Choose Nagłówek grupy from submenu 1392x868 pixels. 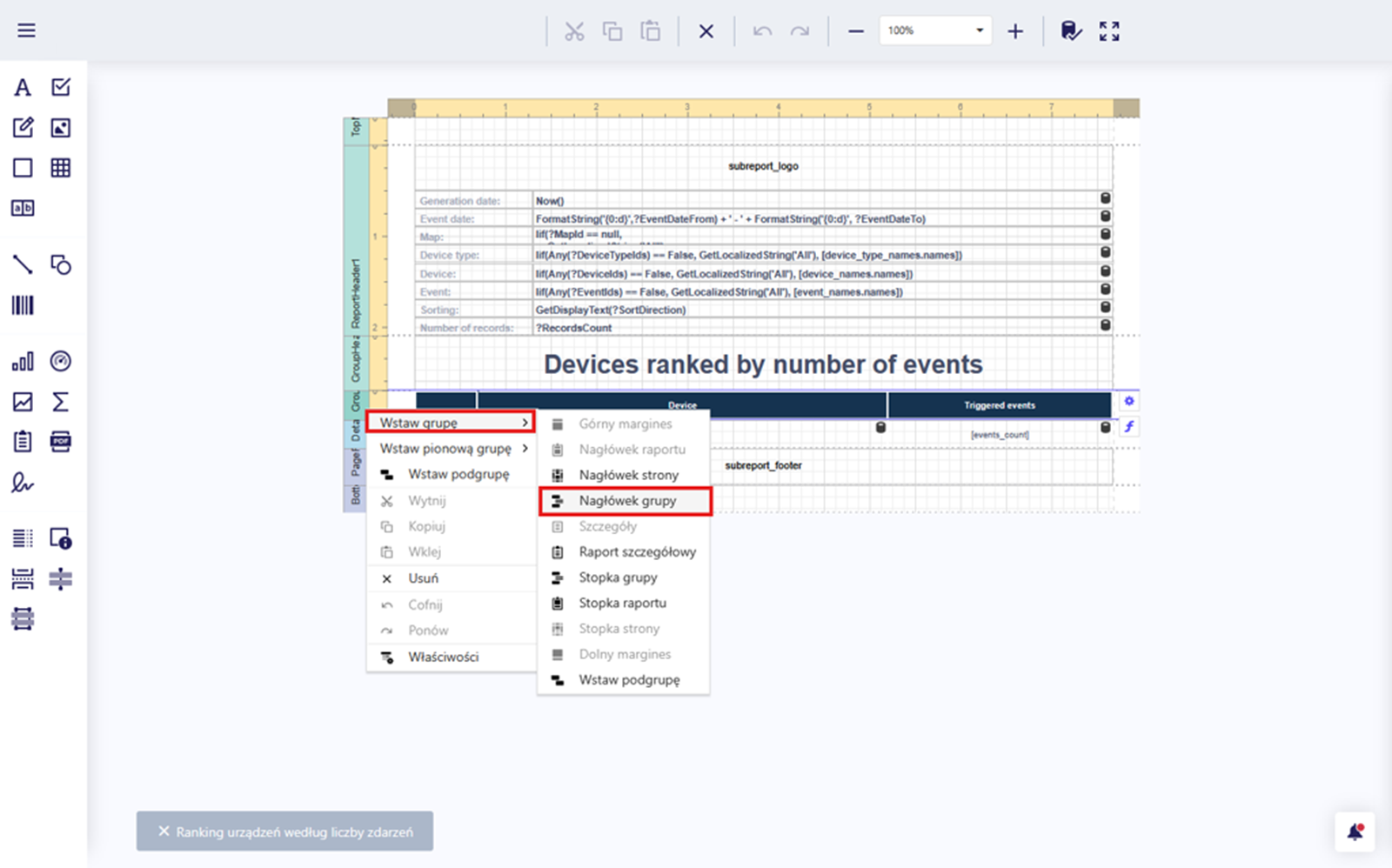pyautogui.click(x=626, y=501)
